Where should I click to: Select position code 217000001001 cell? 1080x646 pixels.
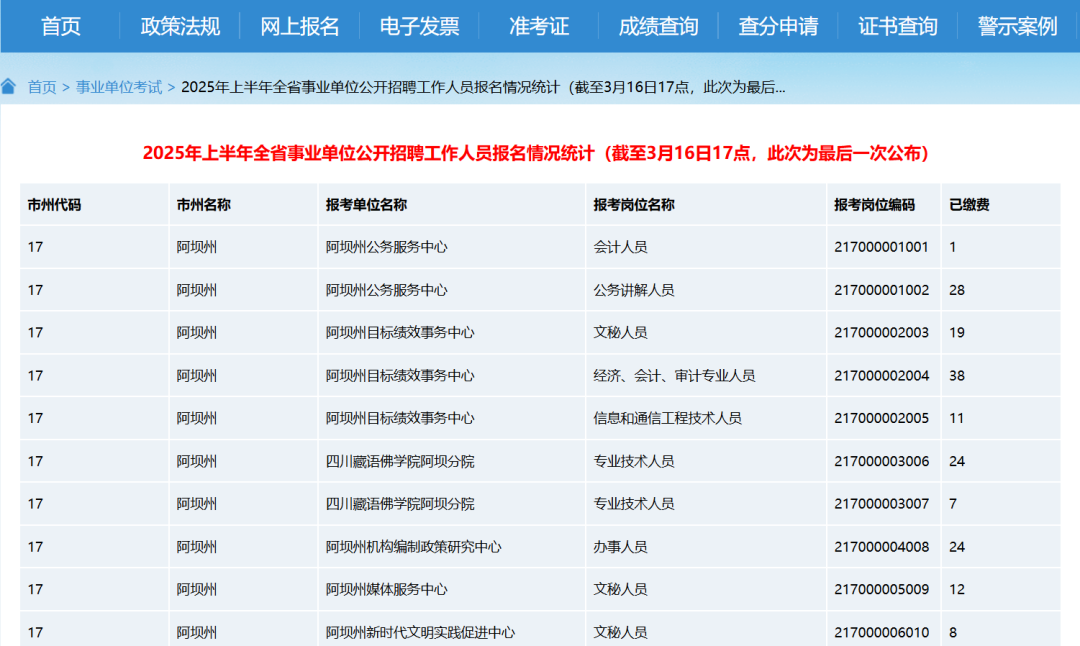[881, 247]
